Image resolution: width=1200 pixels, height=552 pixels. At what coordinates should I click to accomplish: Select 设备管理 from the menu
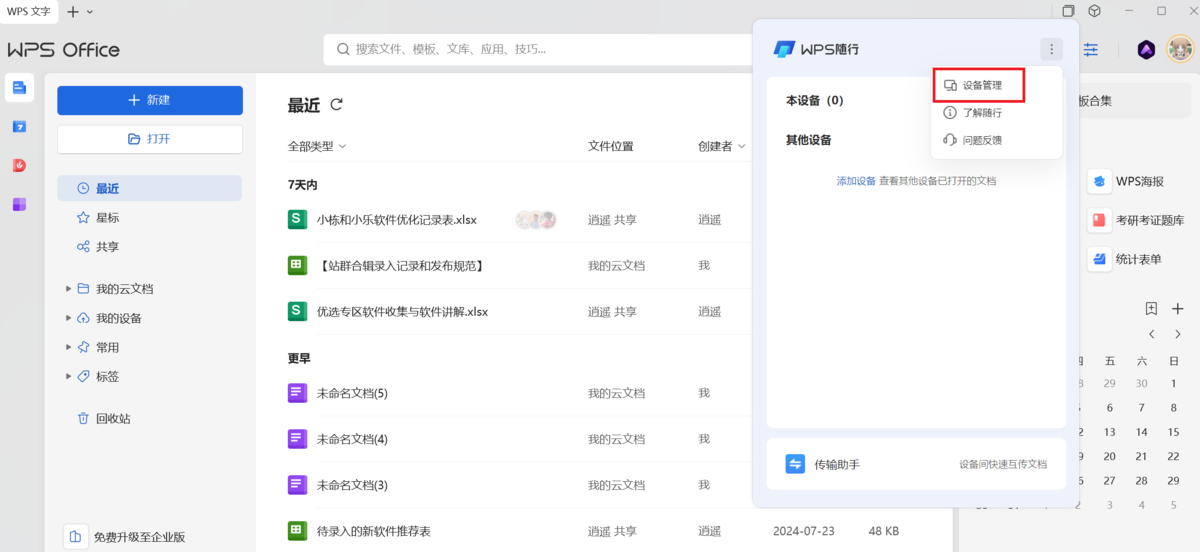981,86
